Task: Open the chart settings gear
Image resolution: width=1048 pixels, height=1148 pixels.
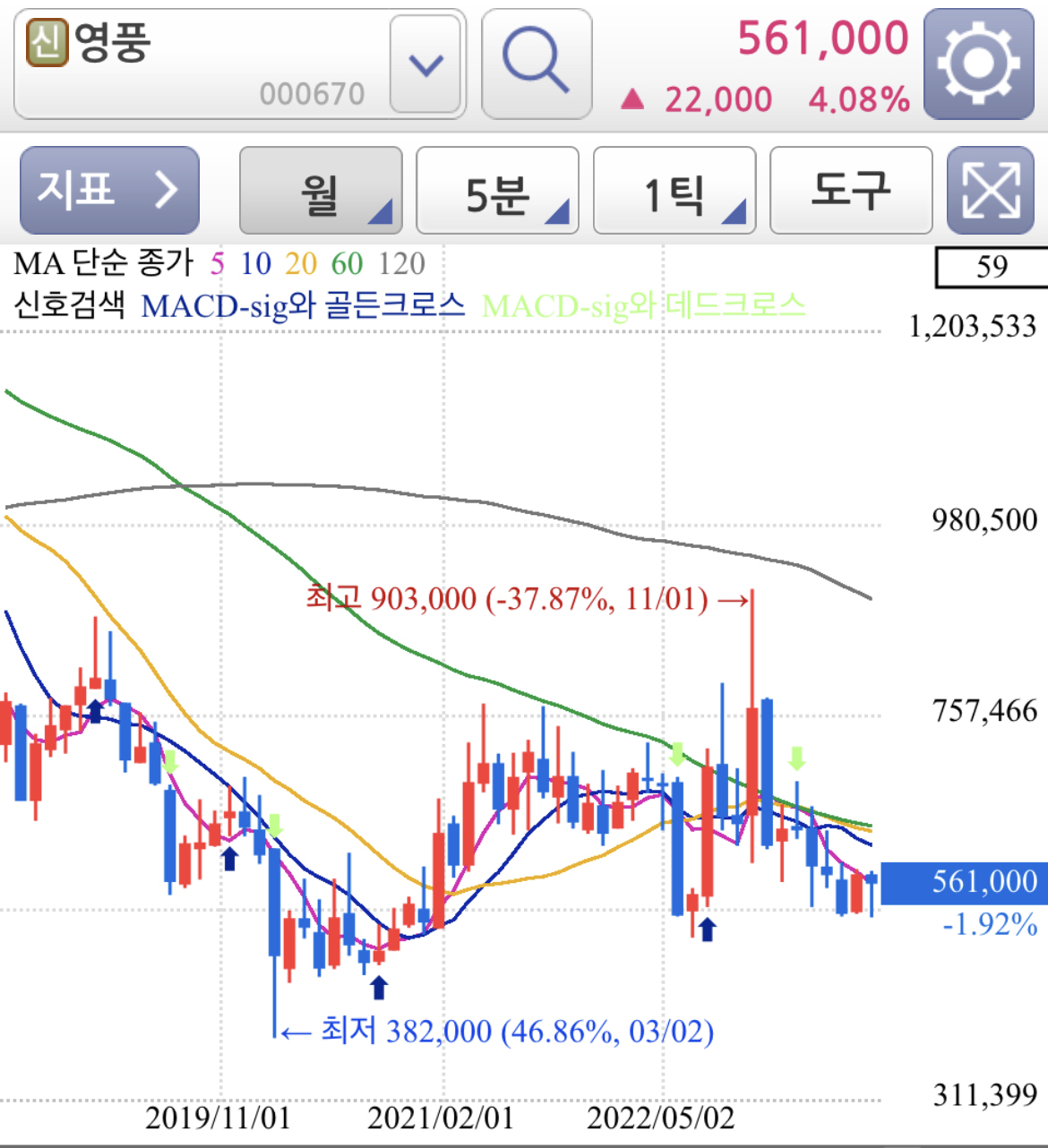Action: (978, 64)
